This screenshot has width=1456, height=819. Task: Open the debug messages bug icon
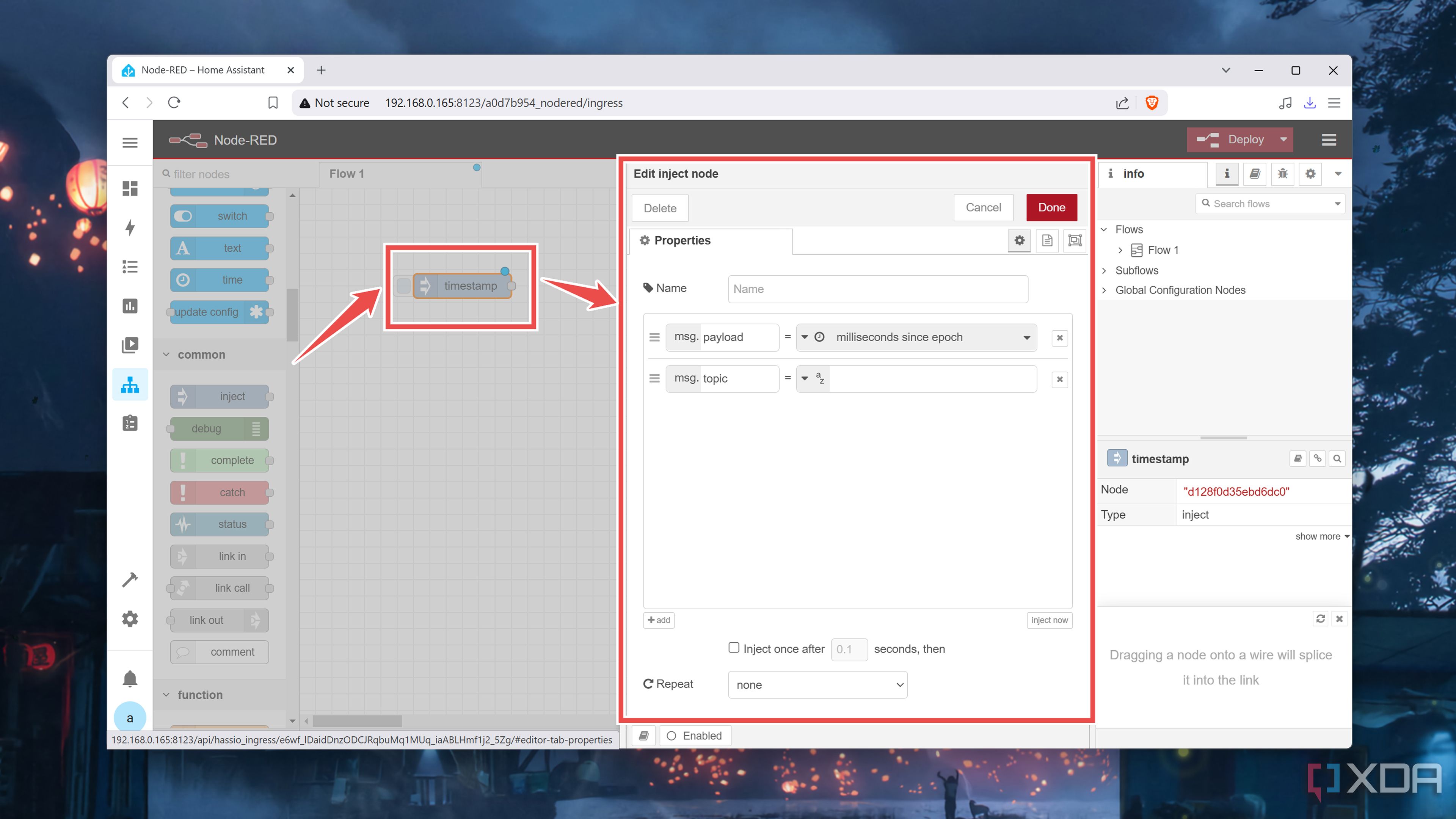click(x=1282, y=174)
